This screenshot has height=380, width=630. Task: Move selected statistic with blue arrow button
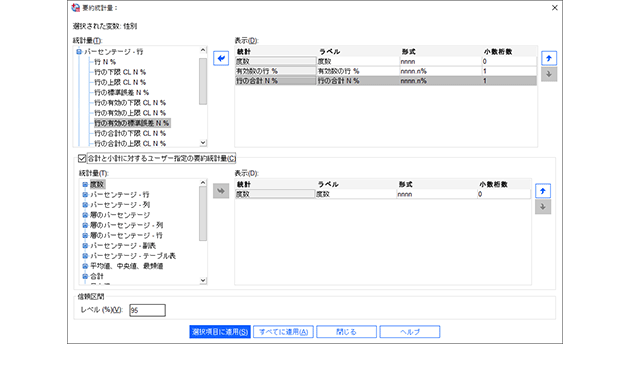[x=221, y=58]
